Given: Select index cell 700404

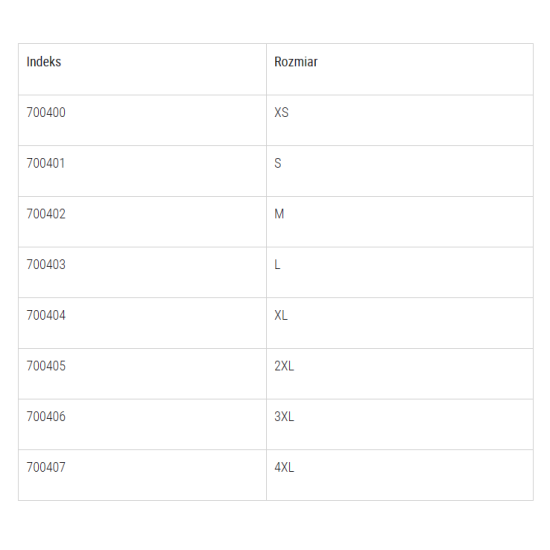Looking at the screenshot, I should pyautogui.click(x=142, y=323).
